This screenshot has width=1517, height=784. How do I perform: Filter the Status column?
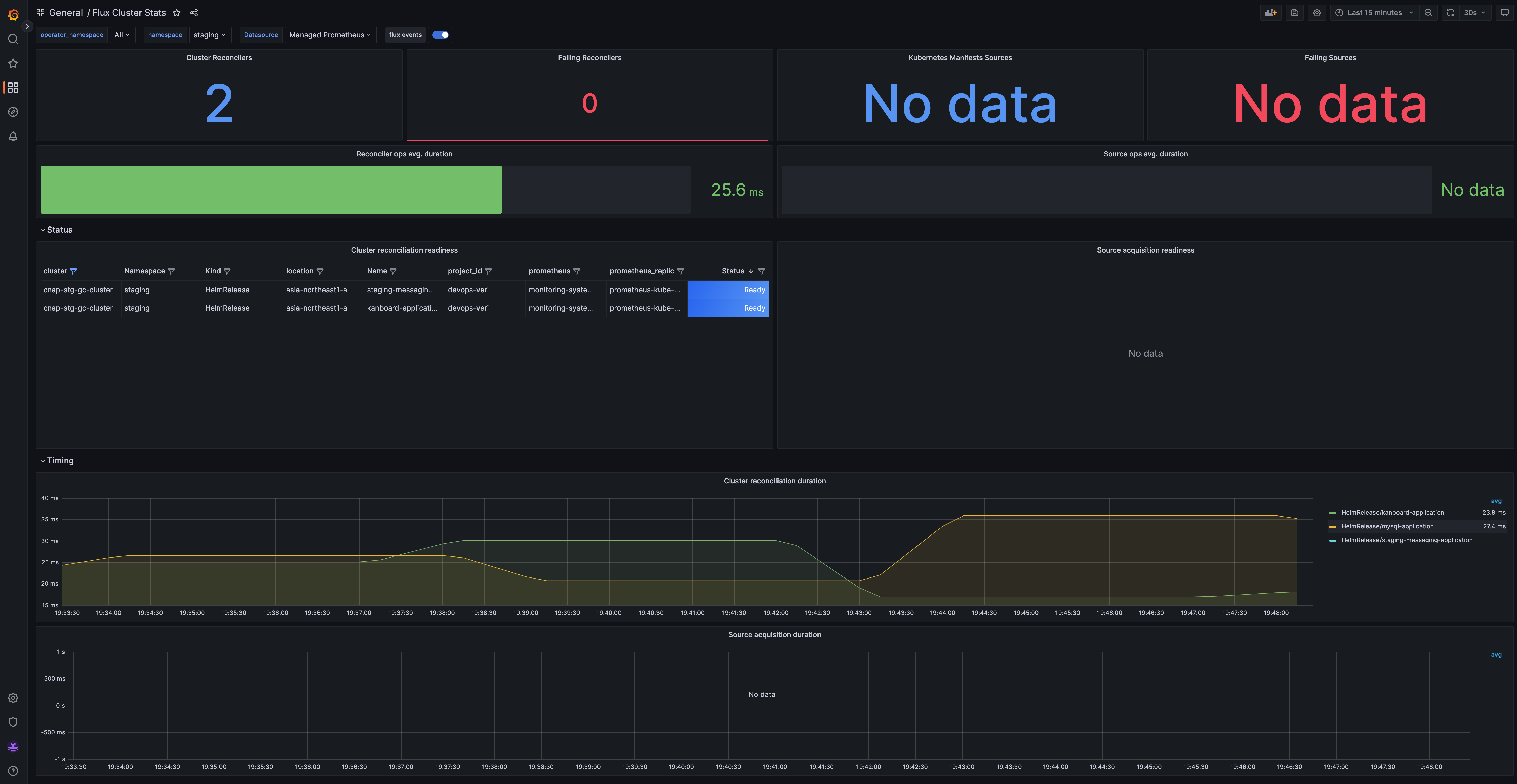762,271
